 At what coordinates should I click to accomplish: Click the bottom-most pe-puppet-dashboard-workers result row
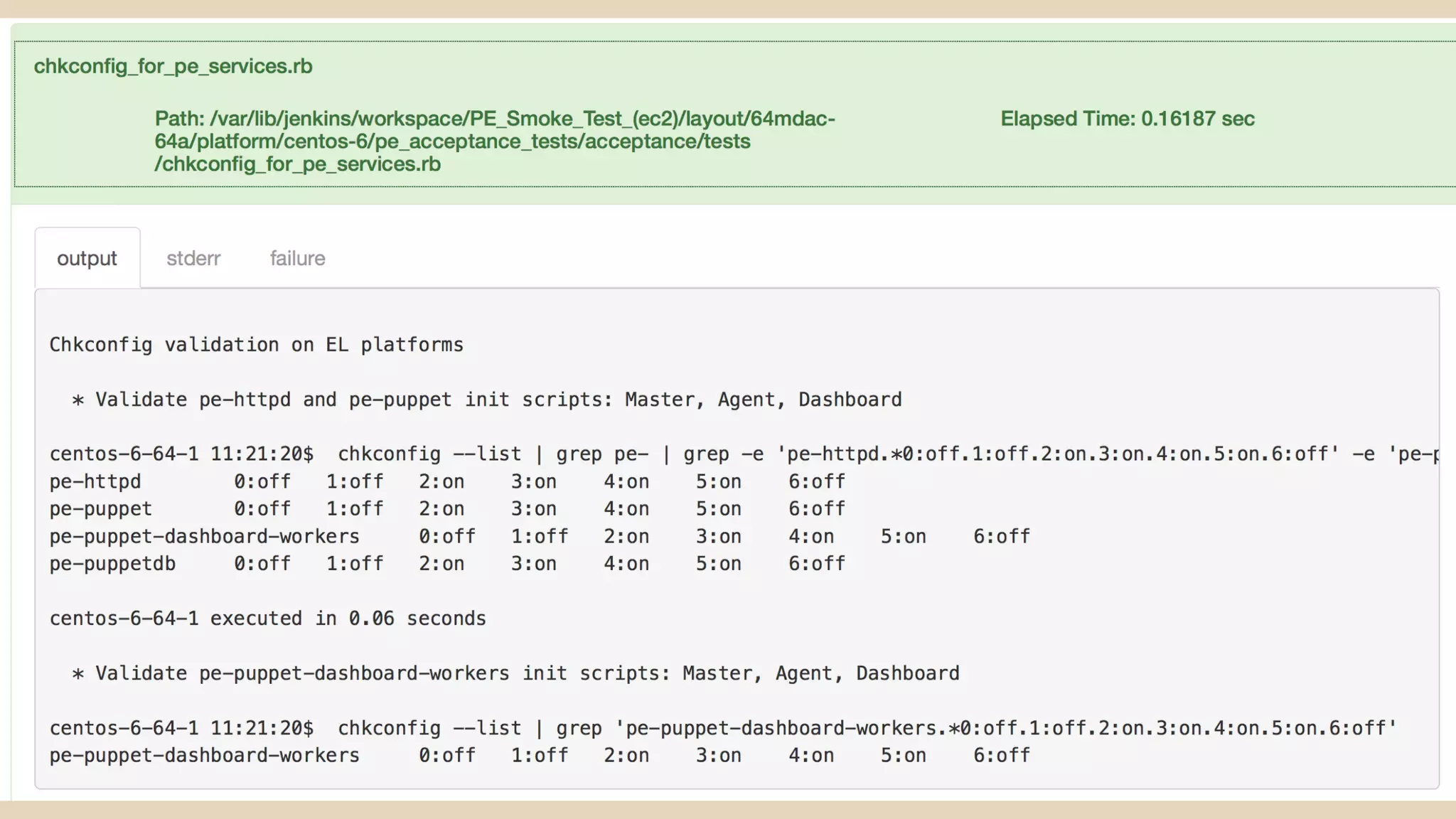tap(204, 755)
